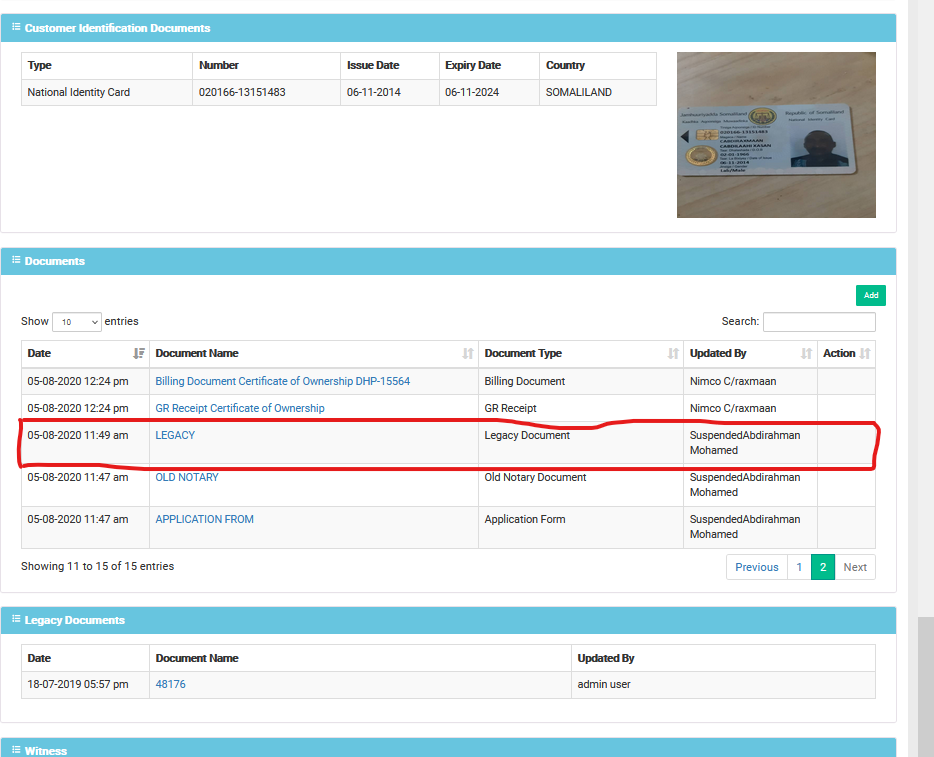Viewport: 934px width, 757px height.
Task: Click Customer Identification Documents header title
Action: click(x=117, y=28)
